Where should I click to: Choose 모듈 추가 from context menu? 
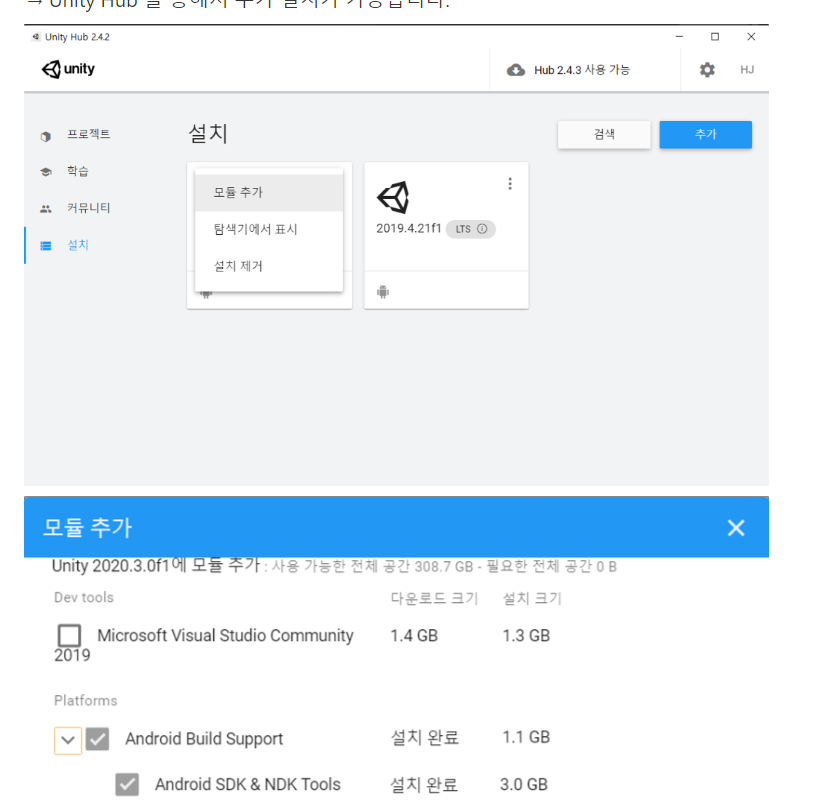[269, 192]
